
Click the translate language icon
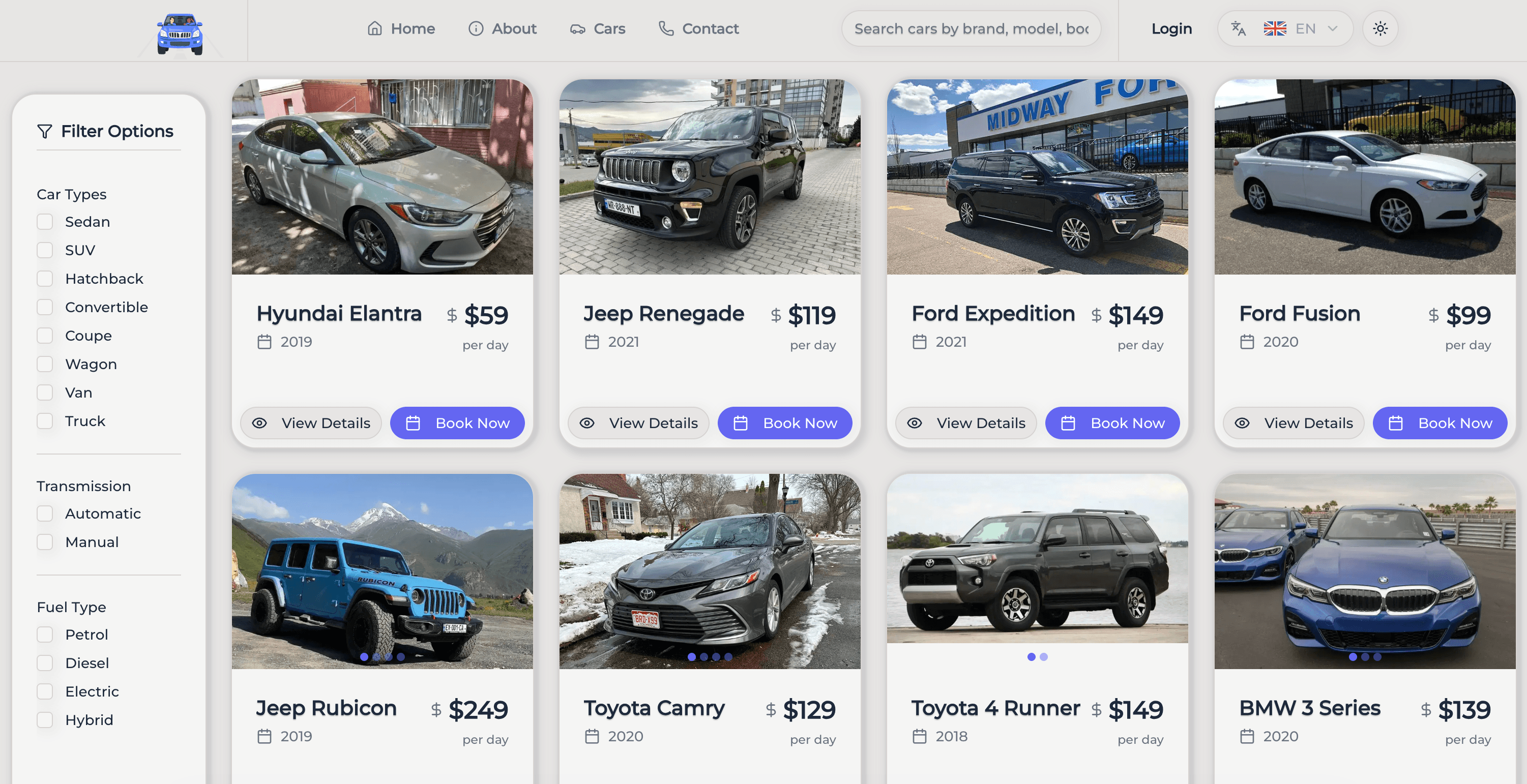(x=1238, y=28)
